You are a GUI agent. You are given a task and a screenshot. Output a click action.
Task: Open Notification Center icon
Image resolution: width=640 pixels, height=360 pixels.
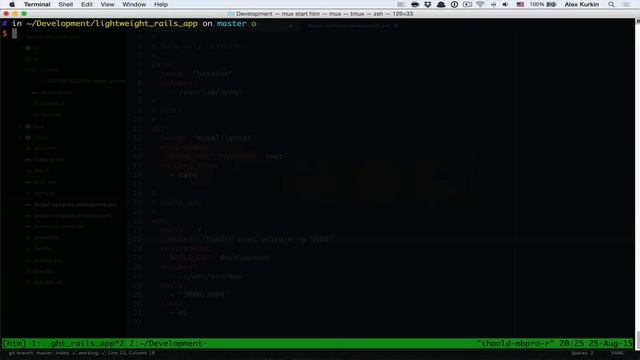click(x=626, y=4)
